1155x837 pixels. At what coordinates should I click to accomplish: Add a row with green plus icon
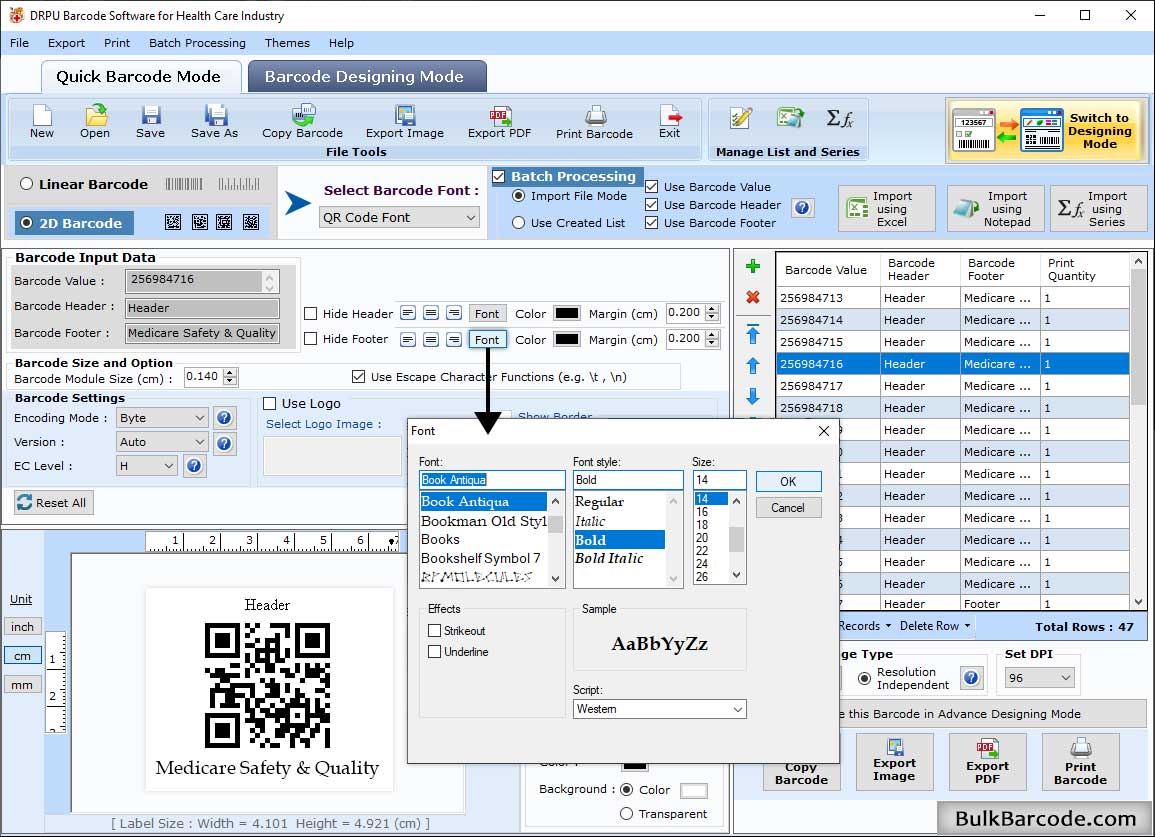[x=753, y=266]
